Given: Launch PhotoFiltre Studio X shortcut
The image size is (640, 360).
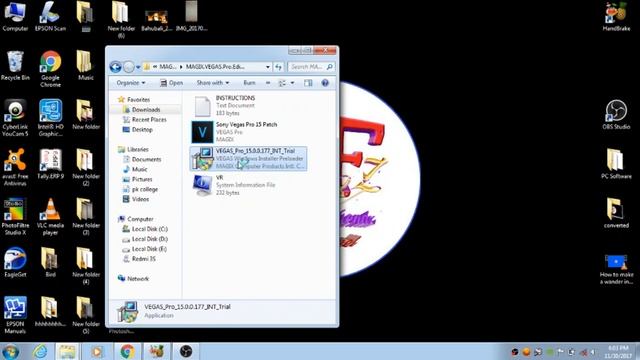Looking at the screenshot, I should (x=15, y=216).
